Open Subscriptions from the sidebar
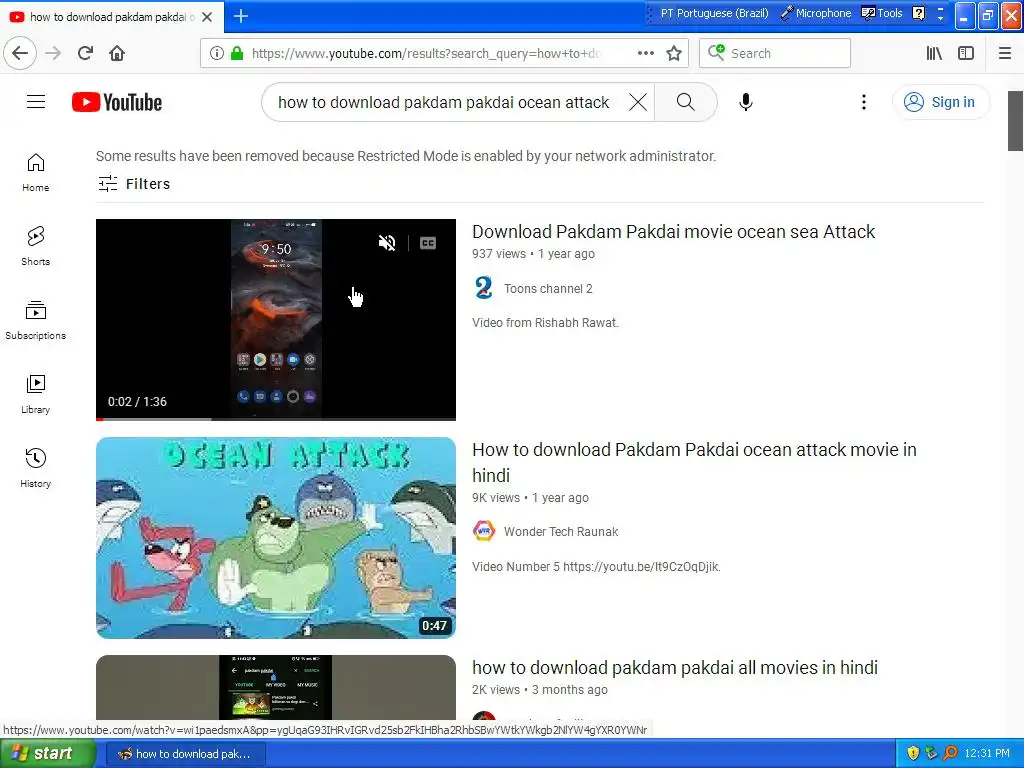 [x=36, y=320]
